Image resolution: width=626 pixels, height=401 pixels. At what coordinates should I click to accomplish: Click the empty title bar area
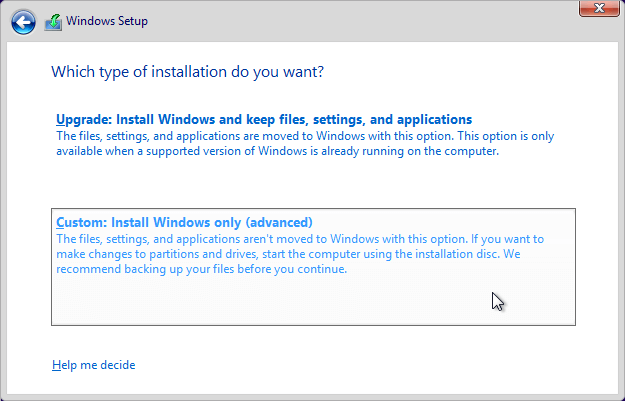pyautogui.click(x=350, y=20)
